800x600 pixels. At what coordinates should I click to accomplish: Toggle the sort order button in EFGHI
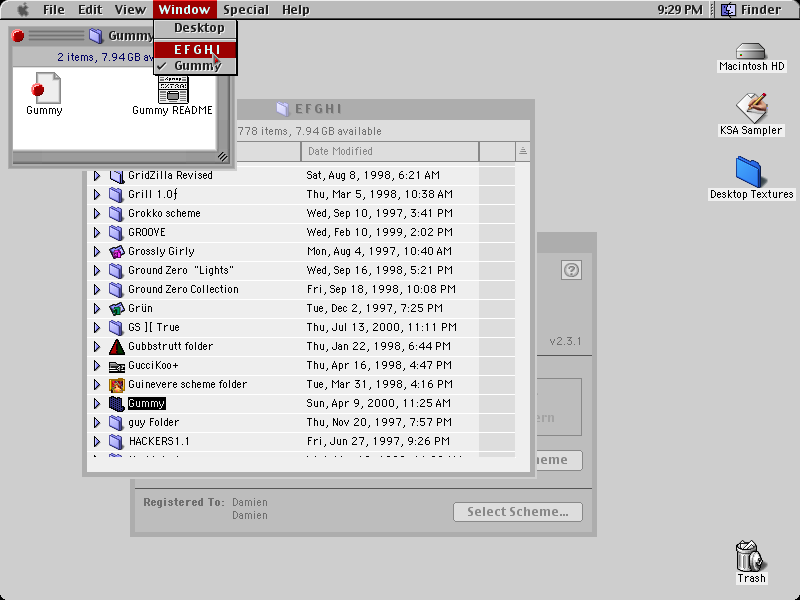tap(522, 152)
